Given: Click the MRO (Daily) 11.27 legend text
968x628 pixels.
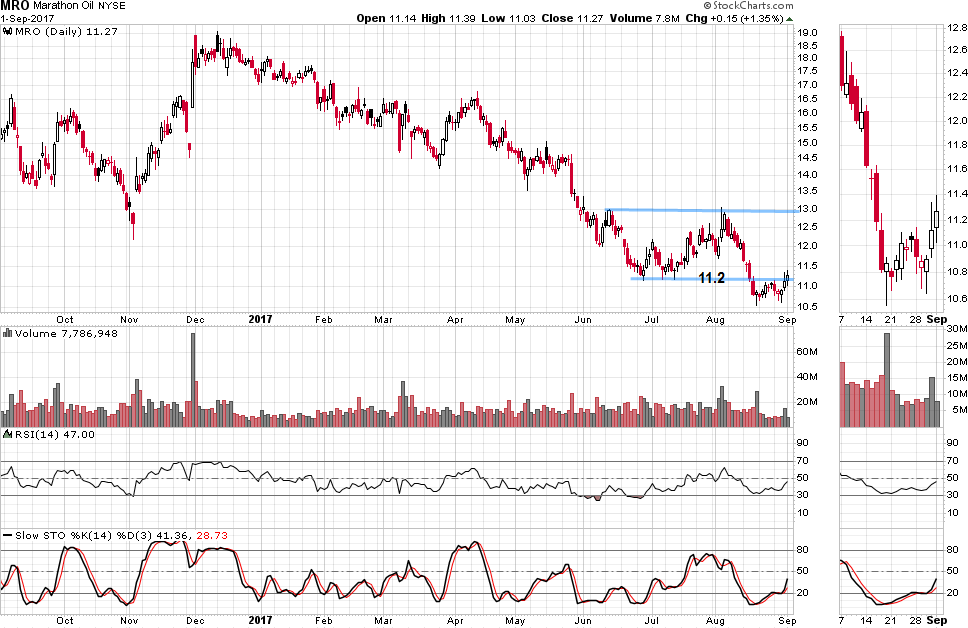Looking at the screenshot, I should click(66, 31).
